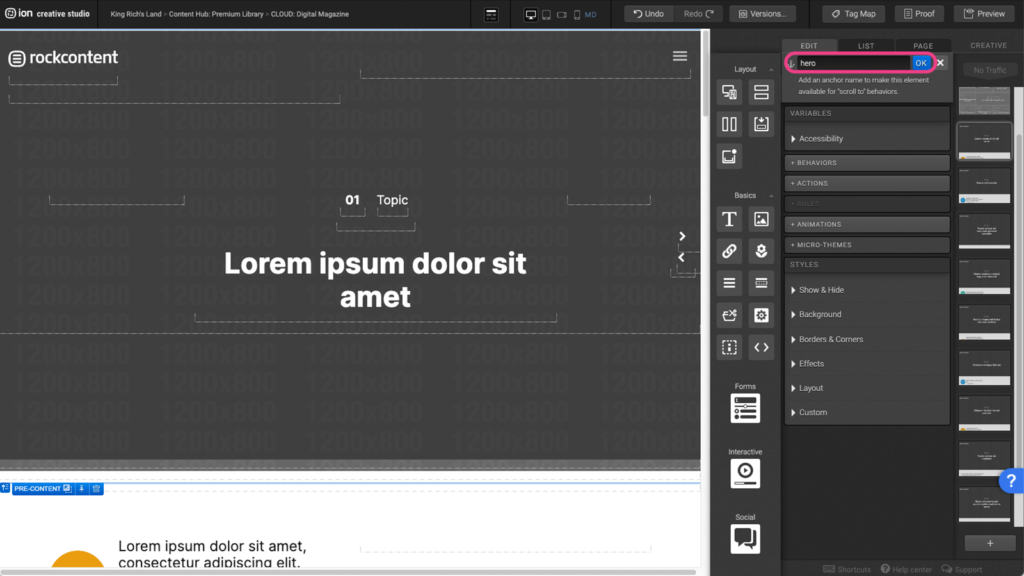Collapse the Layout palette section
Viewport: 1024px width, 576px height.
point(771,69)
